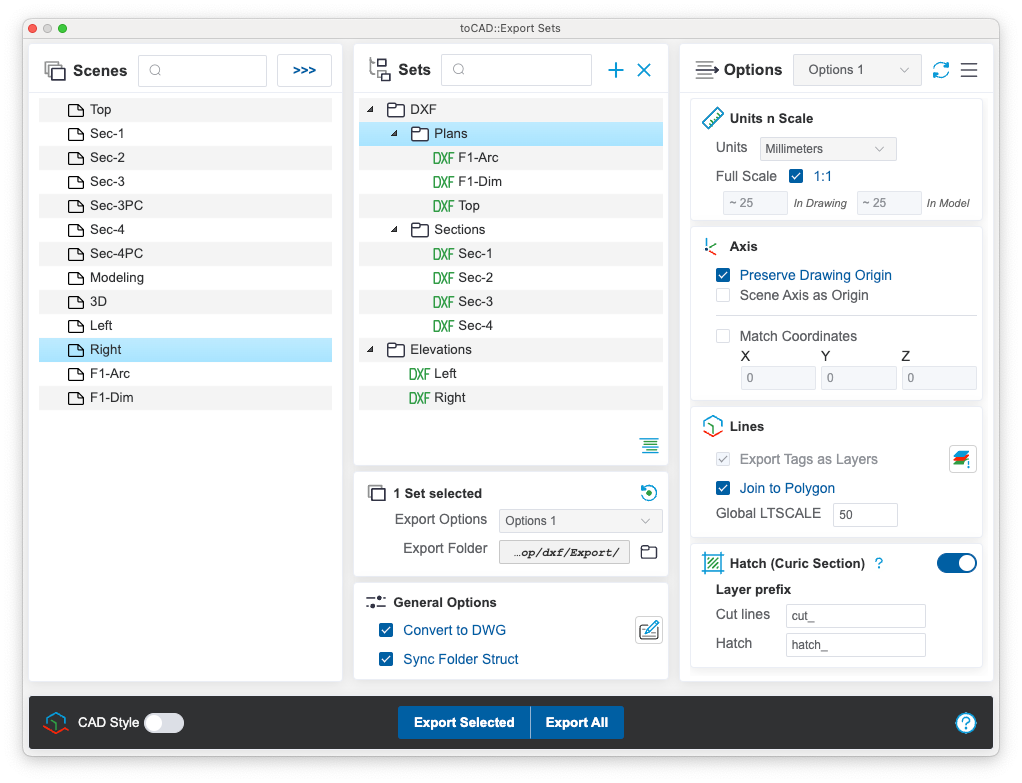Click the reset icon in the Set selected panel
1022x783 pixels.
(649, 492)
